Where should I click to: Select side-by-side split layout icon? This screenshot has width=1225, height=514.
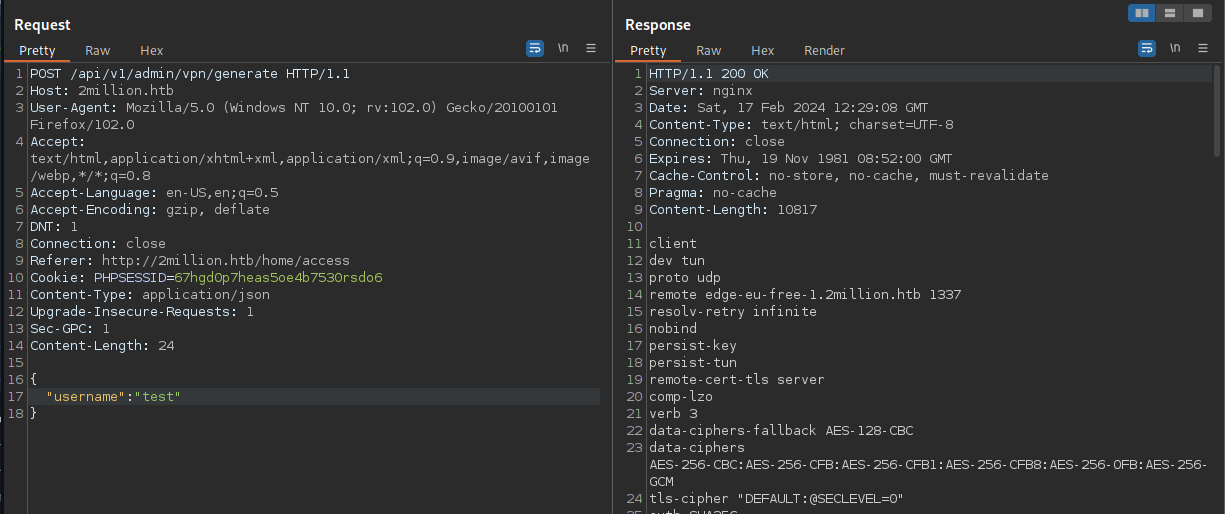click(1141, 13)
